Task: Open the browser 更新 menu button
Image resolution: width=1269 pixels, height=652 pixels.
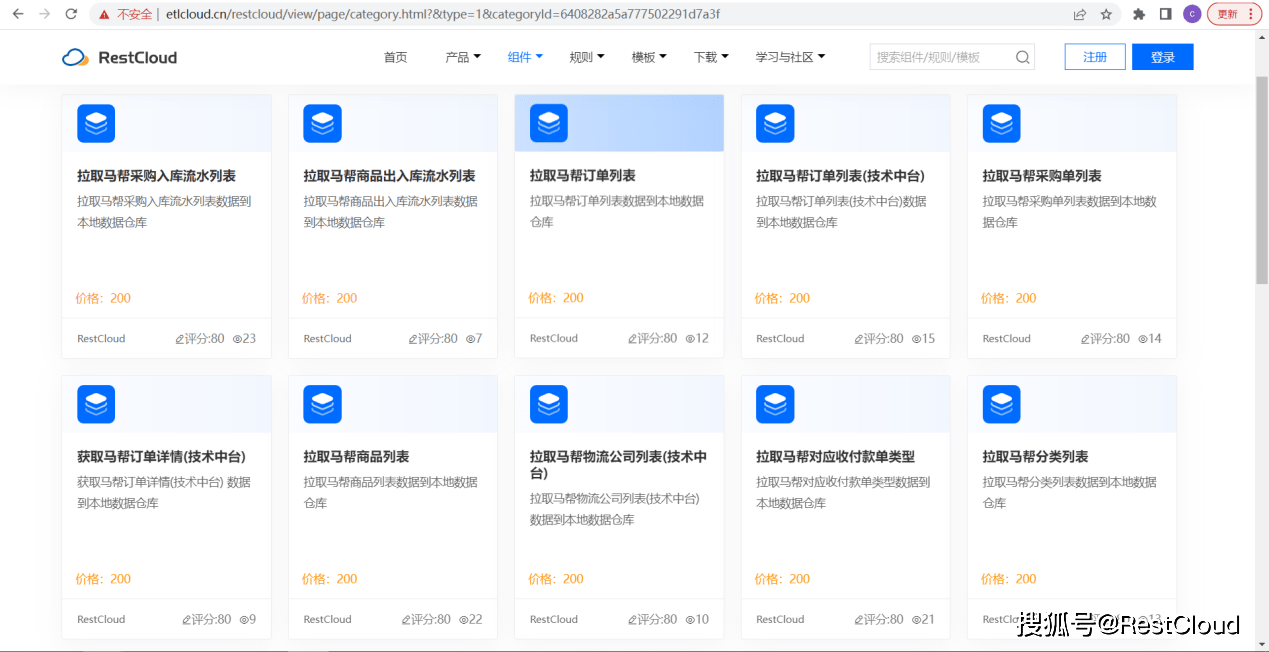Action: coord(1233,14)
